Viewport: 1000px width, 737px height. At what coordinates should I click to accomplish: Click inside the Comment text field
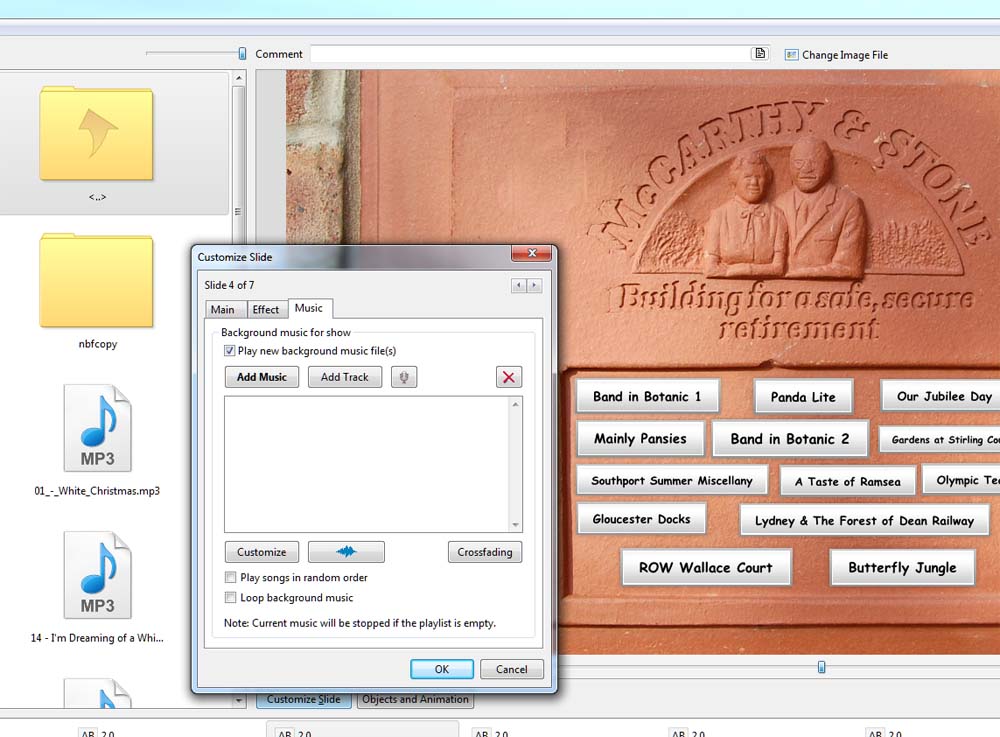click(x=531, y=54)
